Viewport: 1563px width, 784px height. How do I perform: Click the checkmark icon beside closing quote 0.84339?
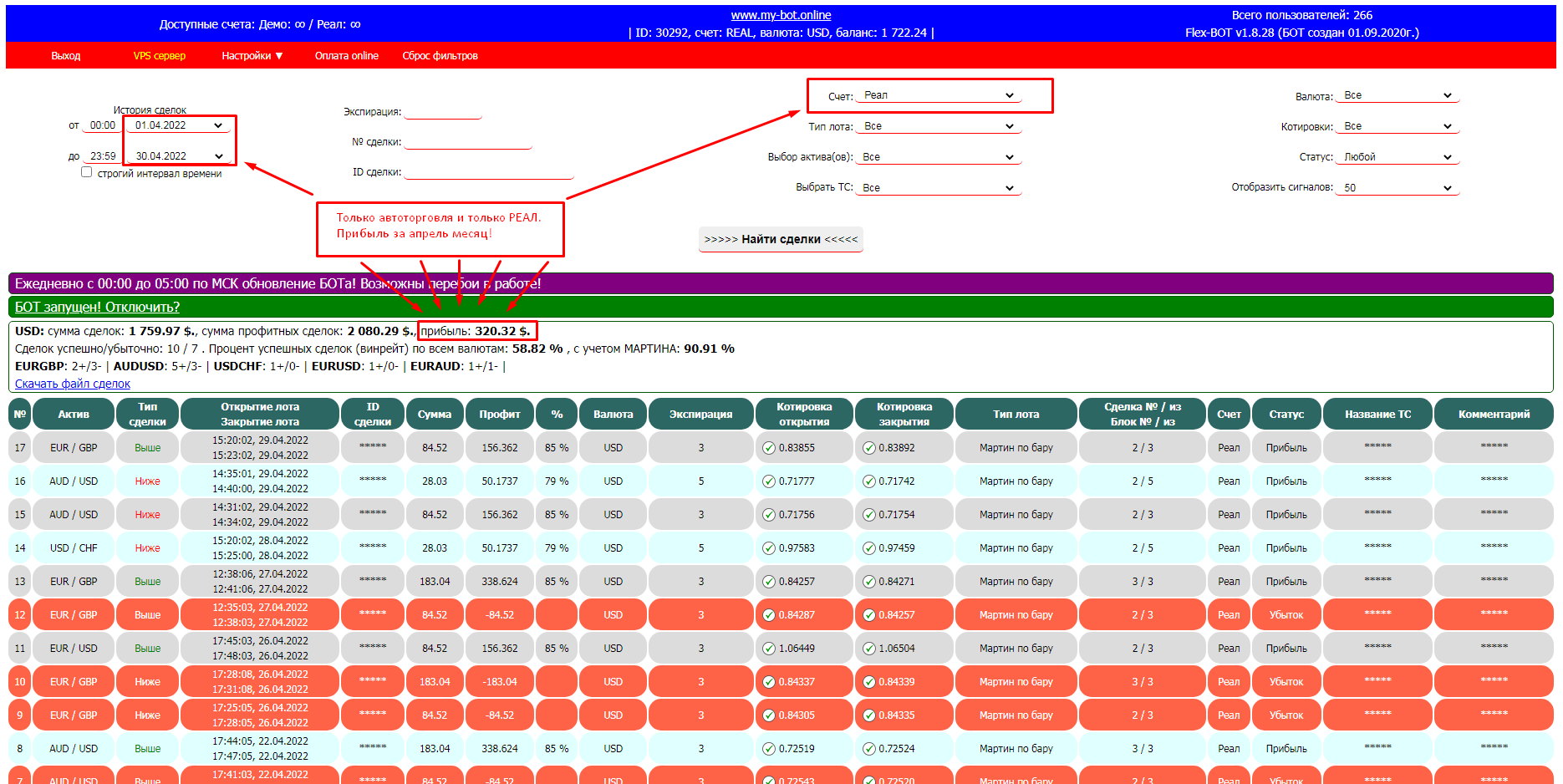pos(869,682)
